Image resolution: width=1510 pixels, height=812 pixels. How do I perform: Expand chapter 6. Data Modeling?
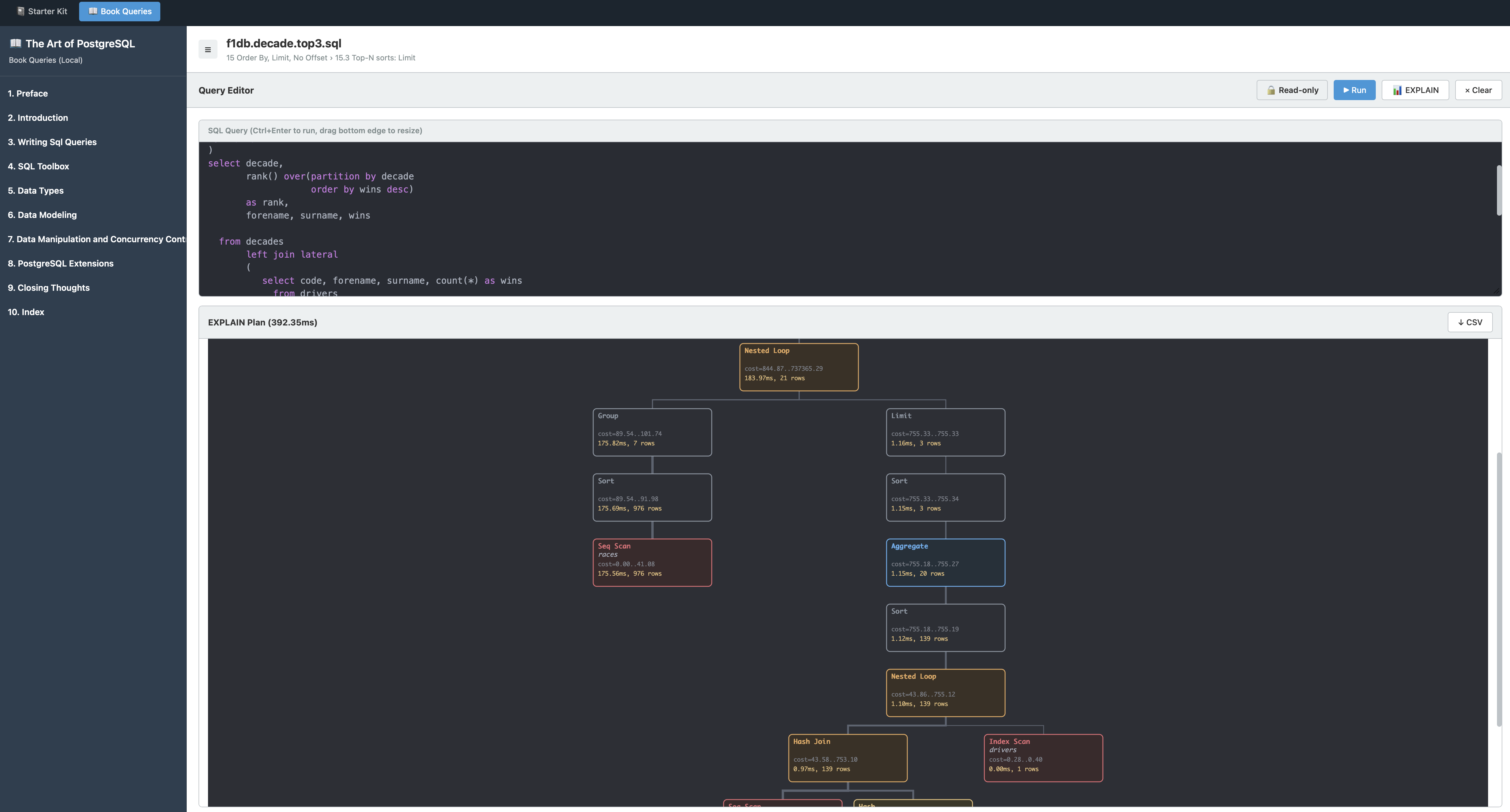tap(93, 215)
